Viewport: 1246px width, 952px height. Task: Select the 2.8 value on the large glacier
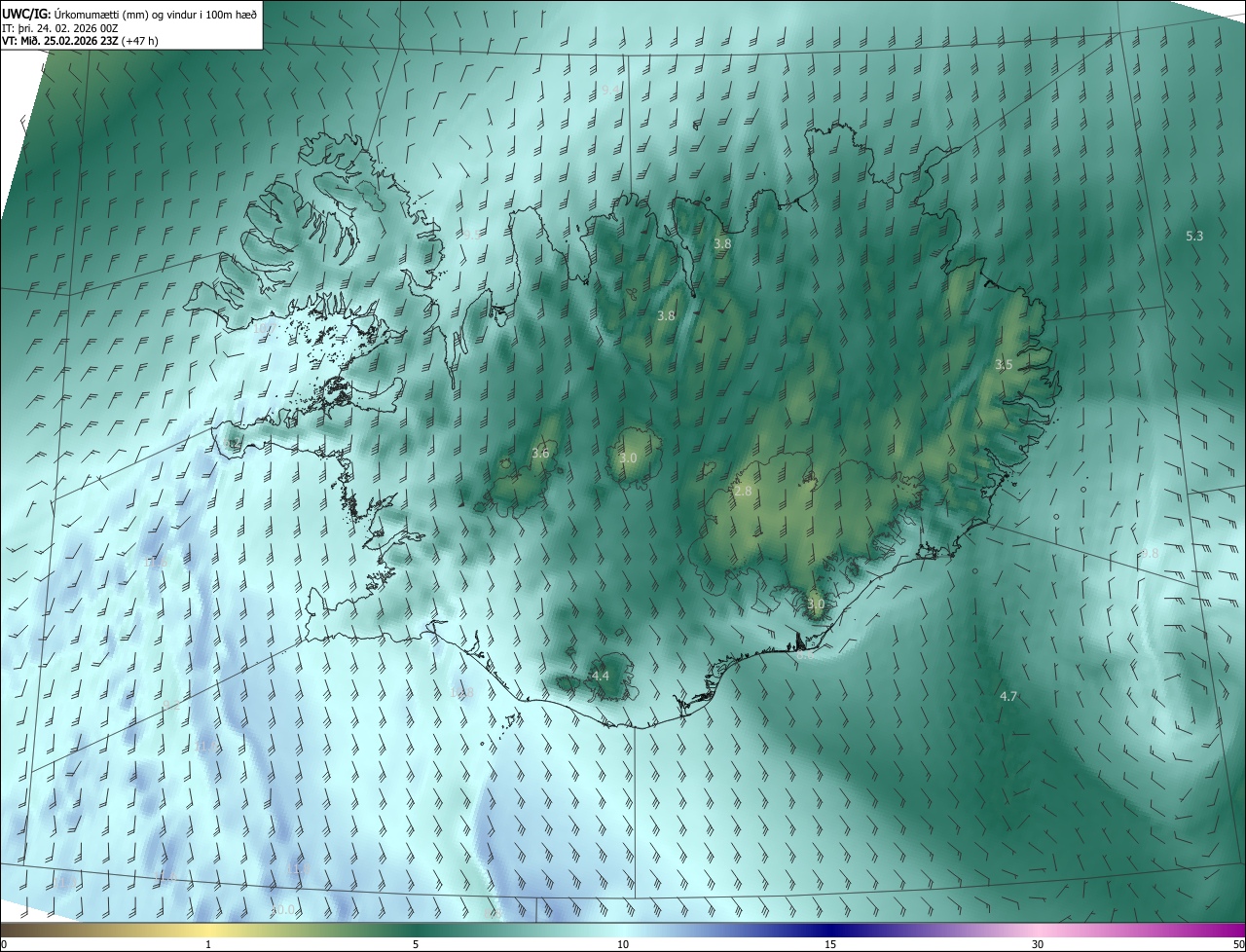(743, 492)
